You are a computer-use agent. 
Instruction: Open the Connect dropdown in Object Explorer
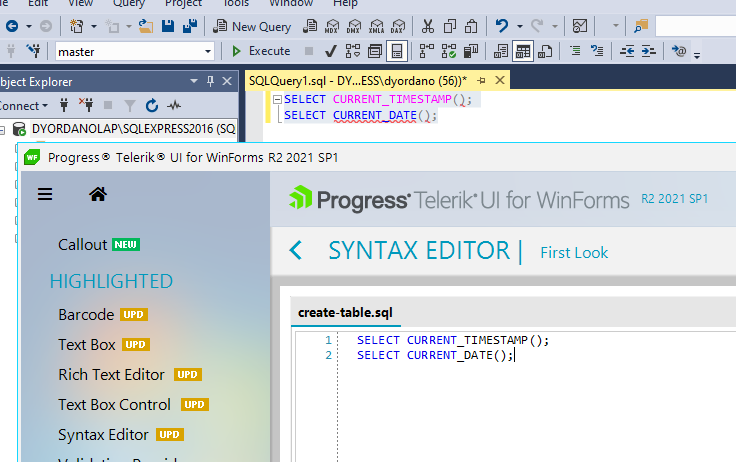point(23,106)
